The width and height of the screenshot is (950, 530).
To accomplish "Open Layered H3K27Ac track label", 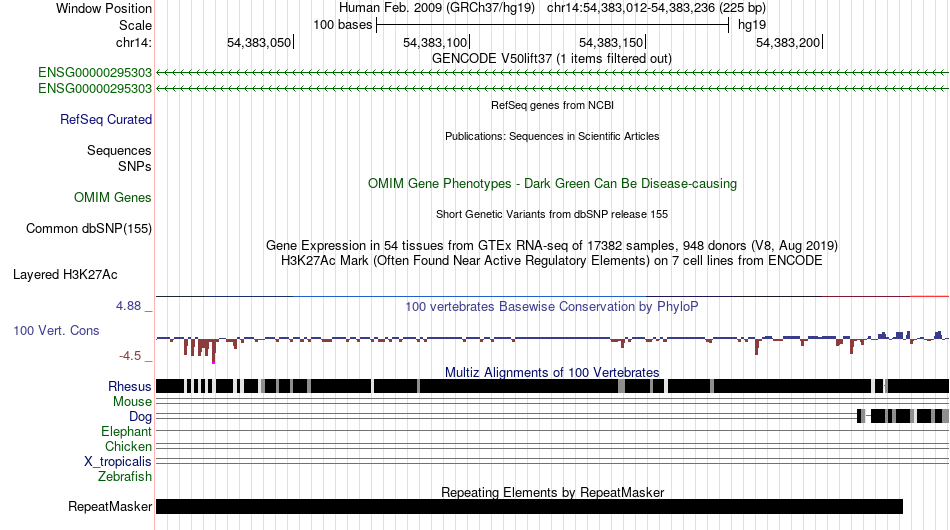I will click(x=65, y=274).
